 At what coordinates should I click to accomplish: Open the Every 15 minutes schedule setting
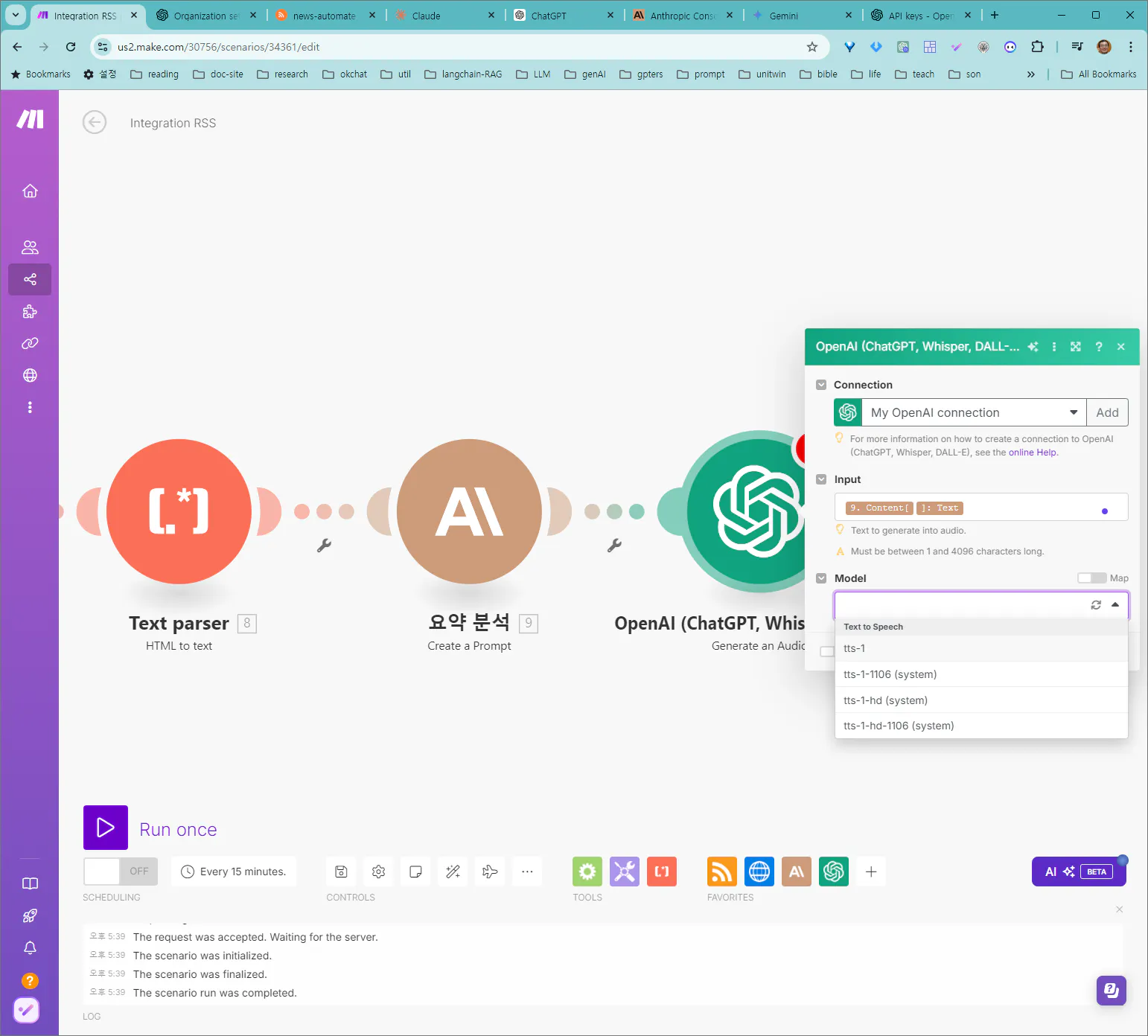pos(234,872)
